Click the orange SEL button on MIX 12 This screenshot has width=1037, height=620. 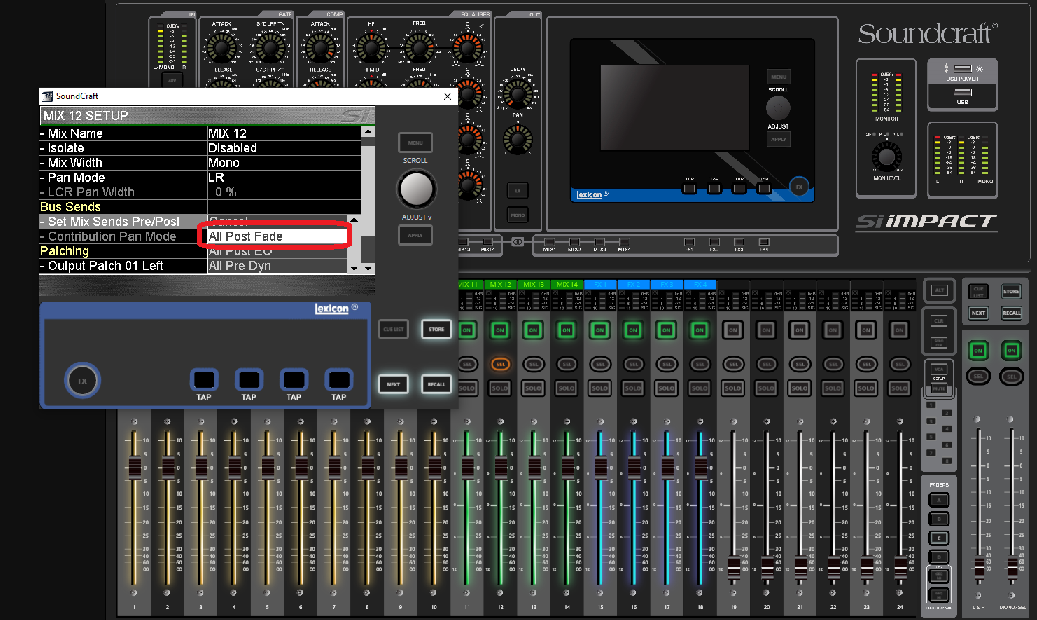click(500, 364)
